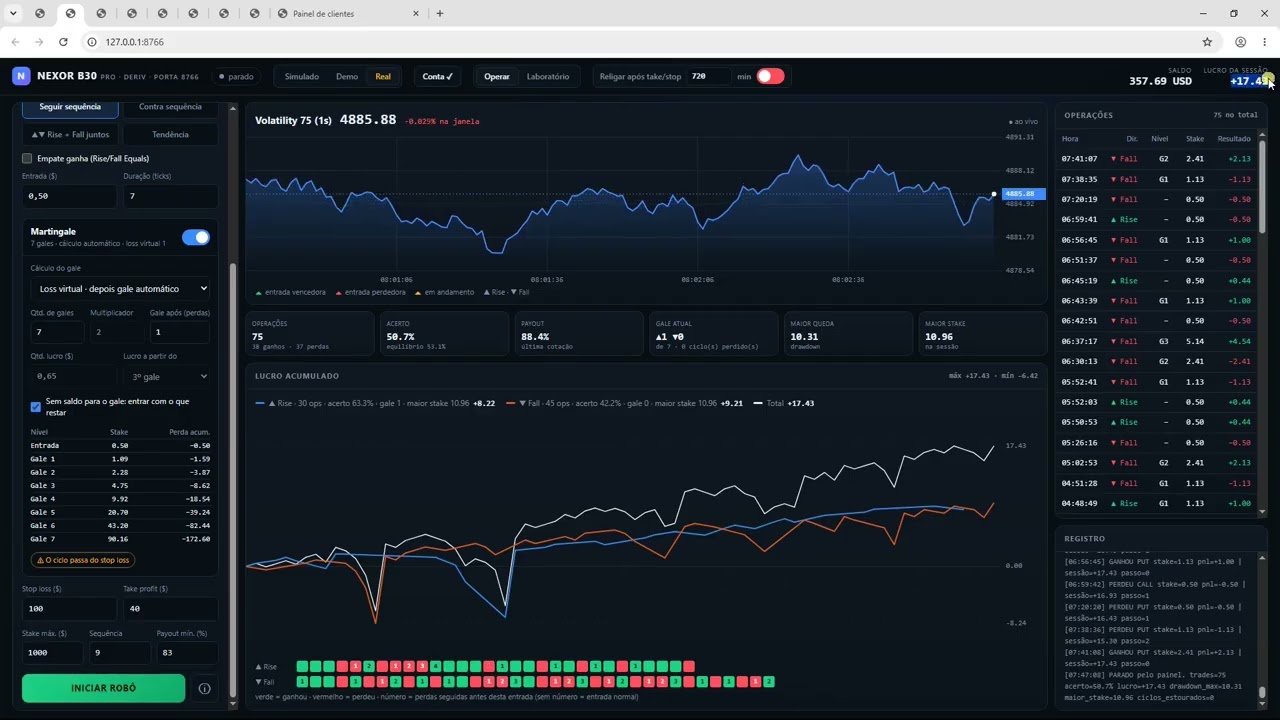Edit the Qtd. de gales field
Screen dimensions: 1280x720
57,331
